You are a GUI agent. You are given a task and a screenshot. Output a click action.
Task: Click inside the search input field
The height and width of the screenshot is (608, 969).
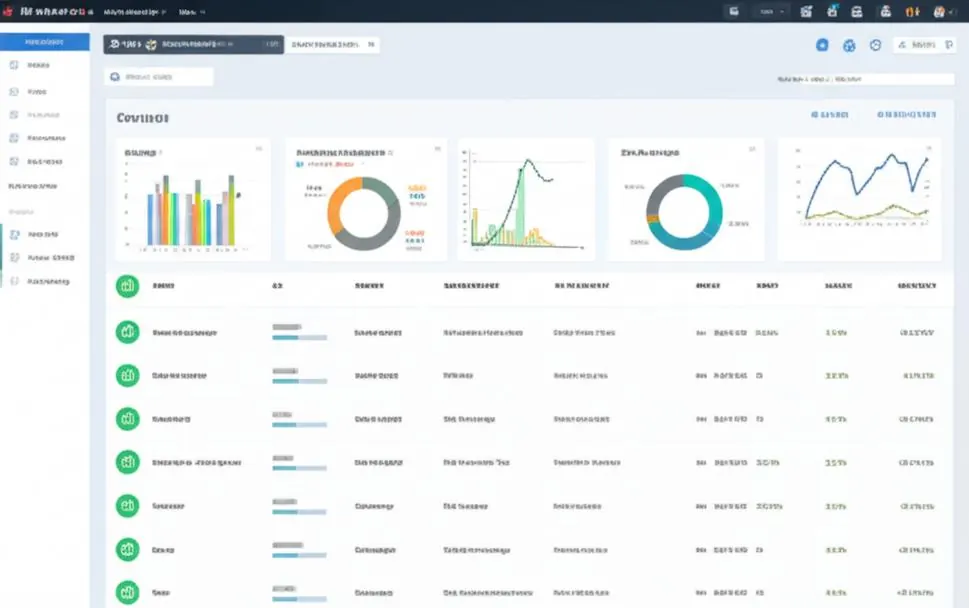pos(159,77)
